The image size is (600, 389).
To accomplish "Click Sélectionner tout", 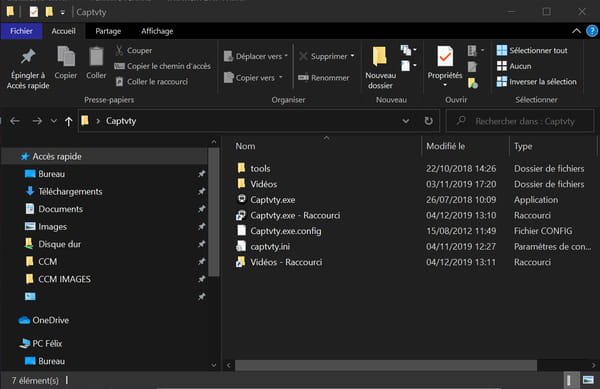I will [x=532, y=50].
